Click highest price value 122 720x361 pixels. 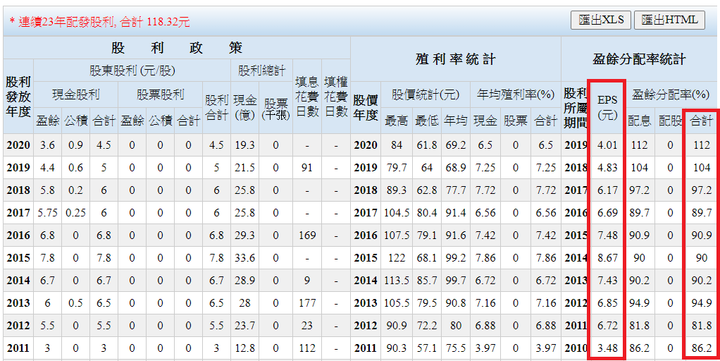(x=396, y=258)
